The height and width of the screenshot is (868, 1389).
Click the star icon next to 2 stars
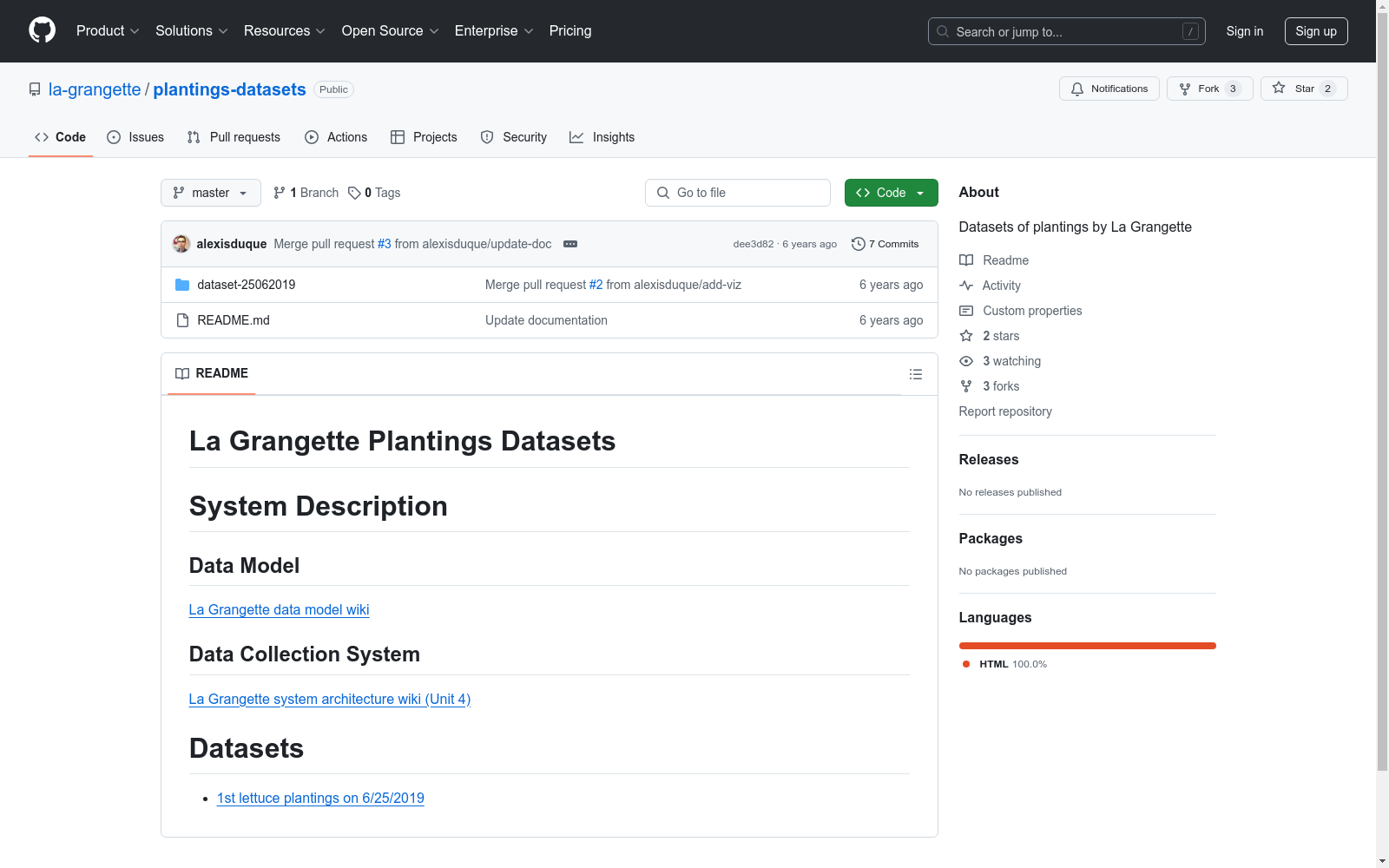click(x=966, y=336)
